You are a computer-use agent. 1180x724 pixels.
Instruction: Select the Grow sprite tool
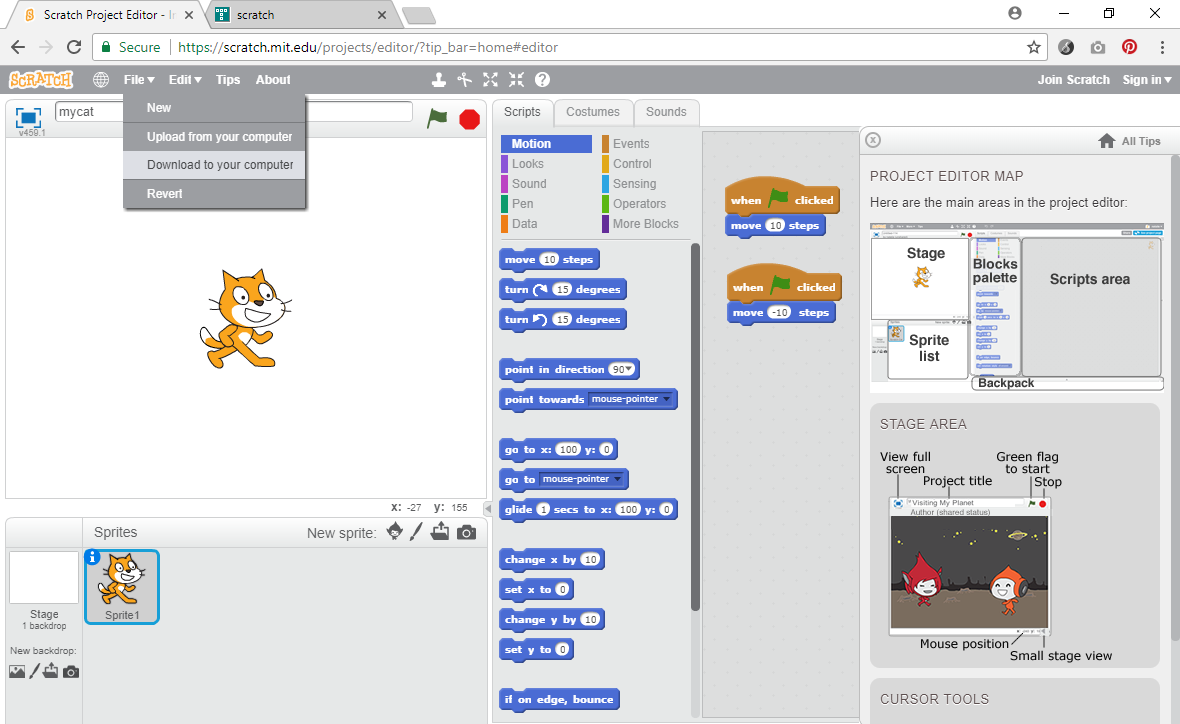490,80
